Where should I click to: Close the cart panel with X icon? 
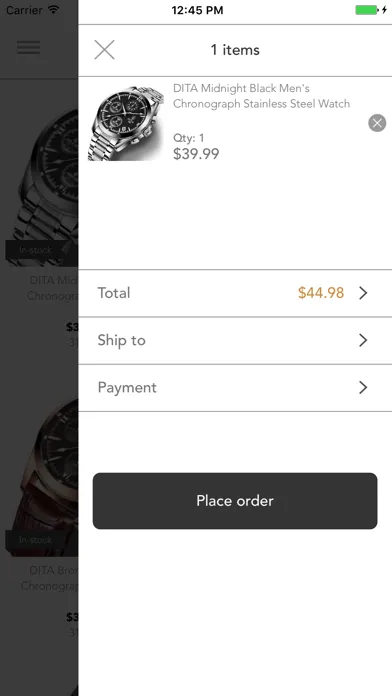(104, 50)
